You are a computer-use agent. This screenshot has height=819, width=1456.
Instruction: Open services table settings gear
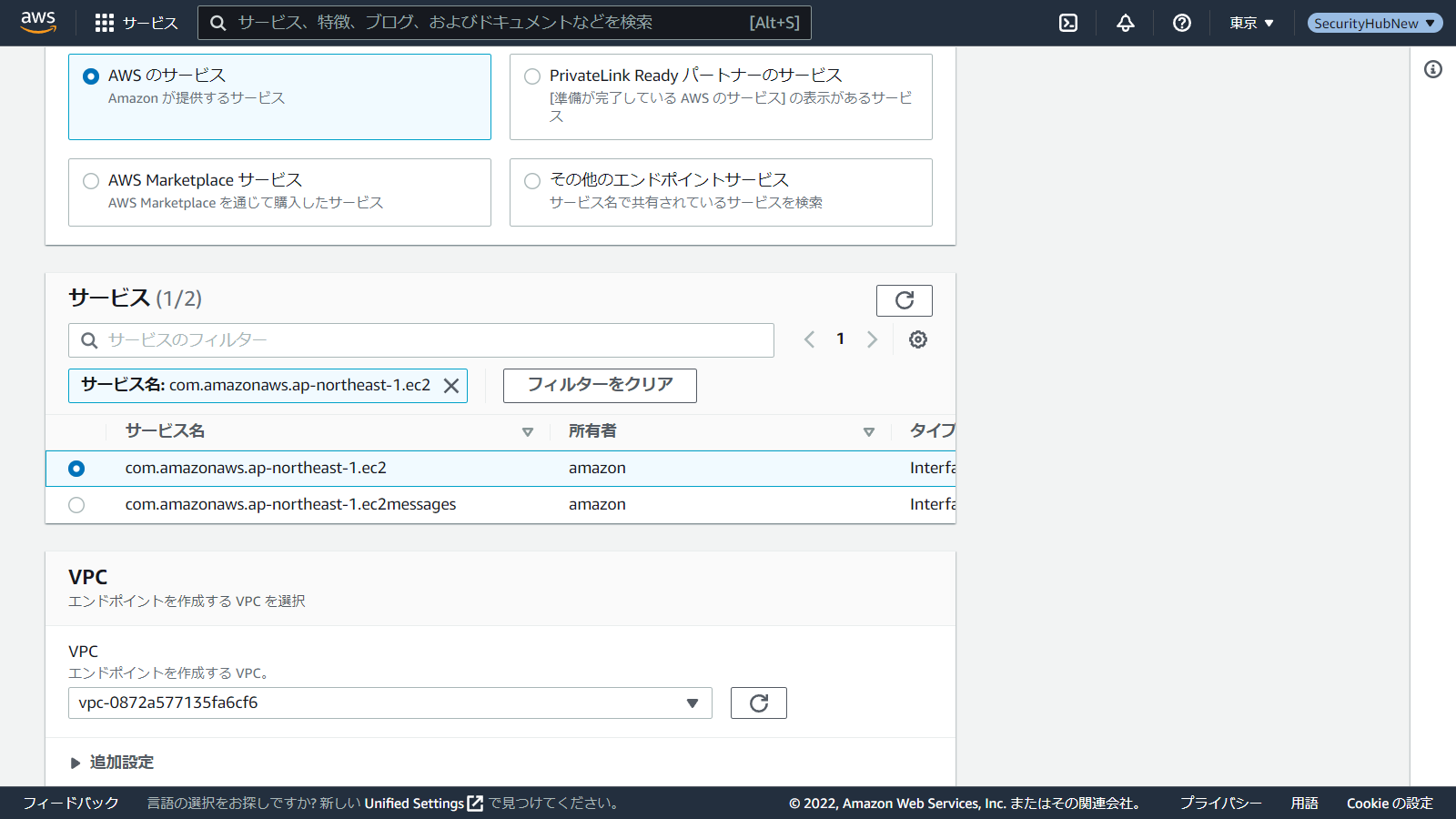[918, 339]
